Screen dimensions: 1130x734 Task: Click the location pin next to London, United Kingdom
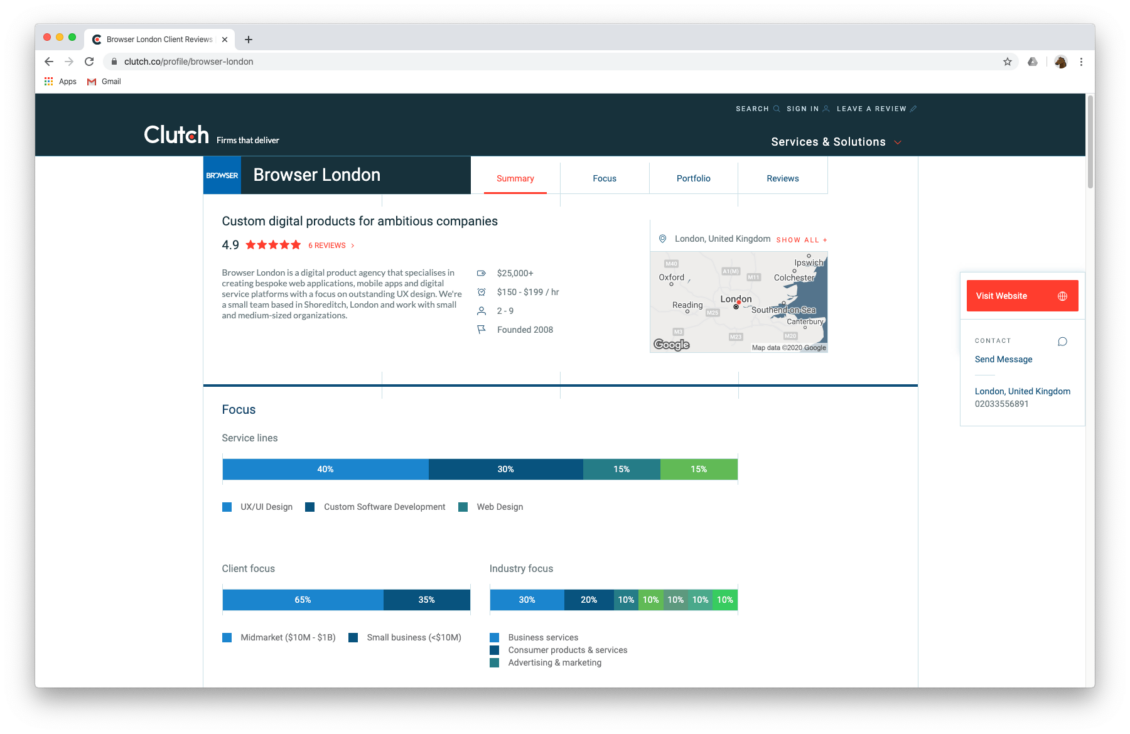coord(662,239)
